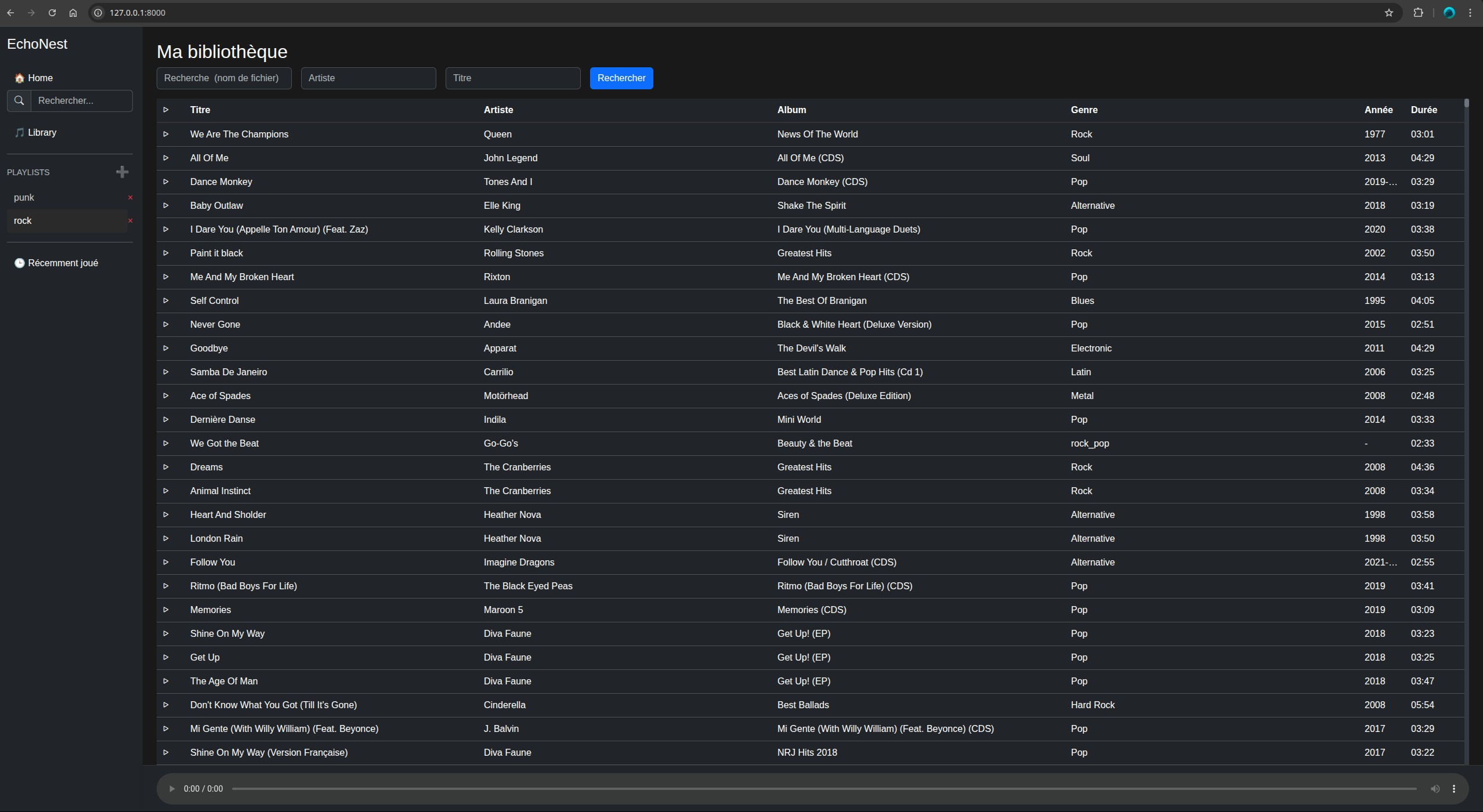This screenshot has height=812, width=1483.
Task: Play Dreams by The Cranberries
Action: point(166,467)
